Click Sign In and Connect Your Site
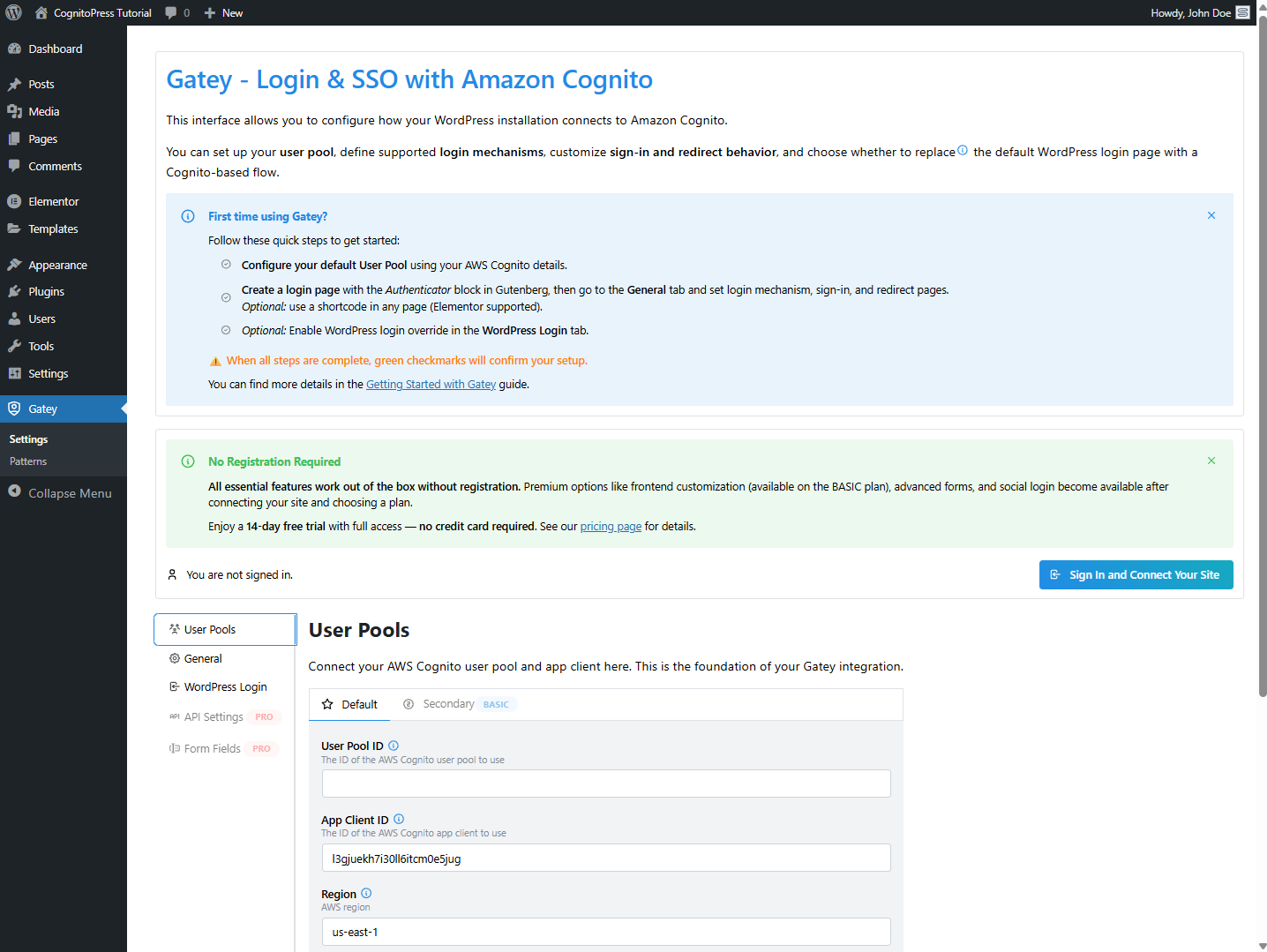 click(x=1136, y=574)
